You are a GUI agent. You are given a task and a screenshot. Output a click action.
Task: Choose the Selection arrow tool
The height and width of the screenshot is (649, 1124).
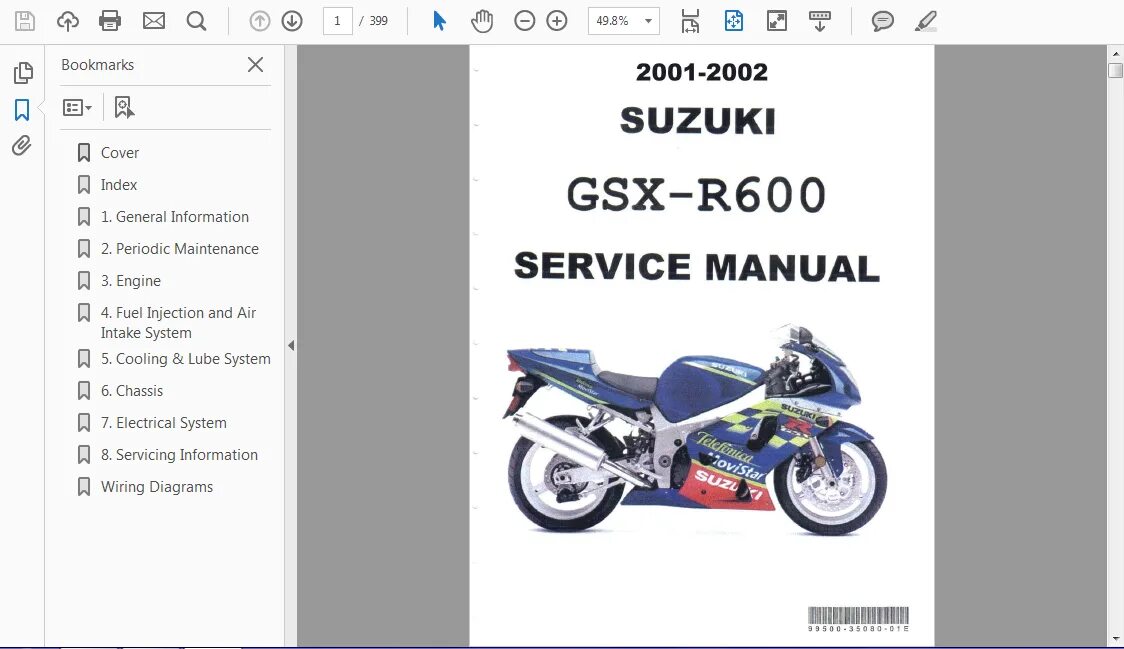pos(439,21)
